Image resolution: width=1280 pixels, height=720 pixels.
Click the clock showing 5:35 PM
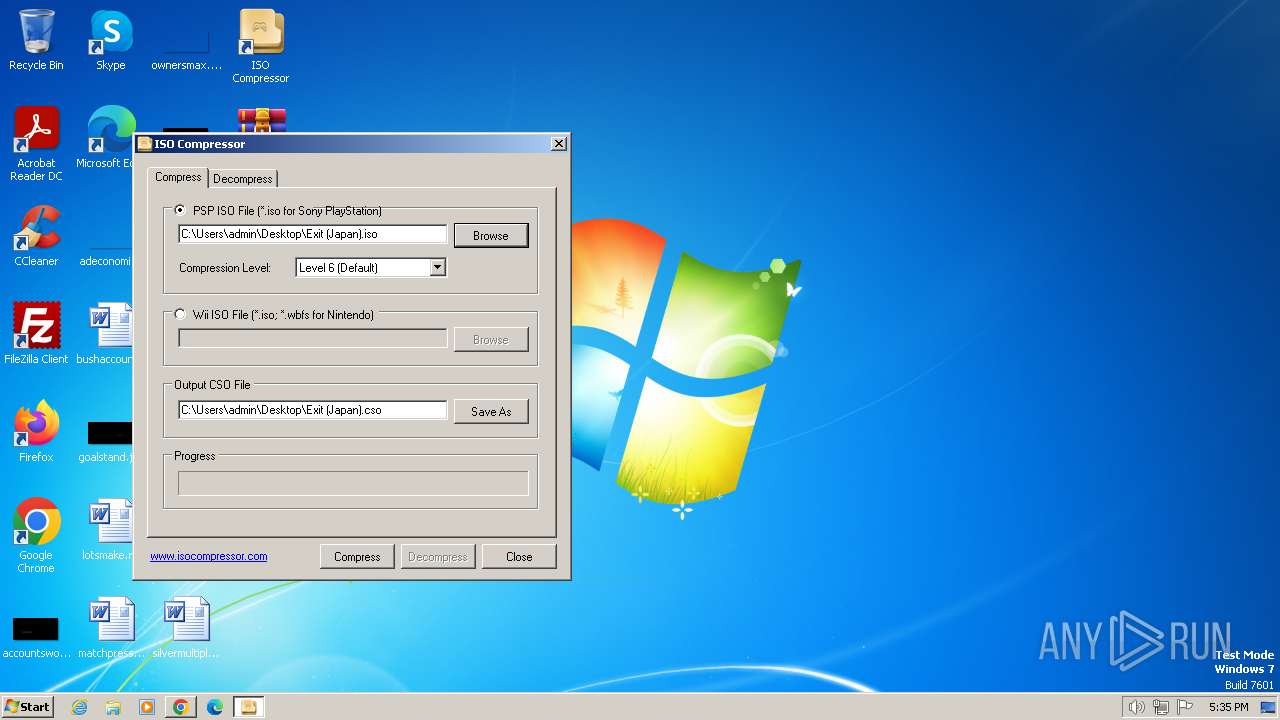point(1228,707)
